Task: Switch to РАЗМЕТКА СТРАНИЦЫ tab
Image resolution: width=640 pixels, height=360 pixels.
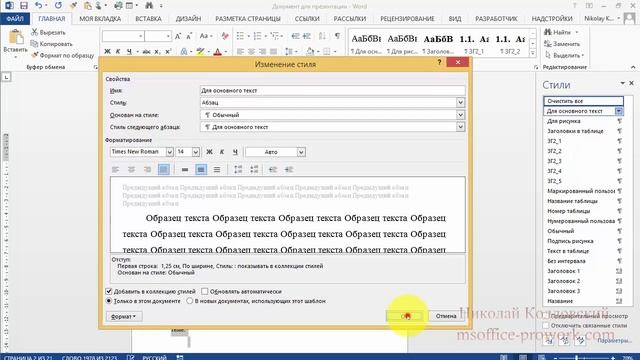Action: tap(248, 19)
